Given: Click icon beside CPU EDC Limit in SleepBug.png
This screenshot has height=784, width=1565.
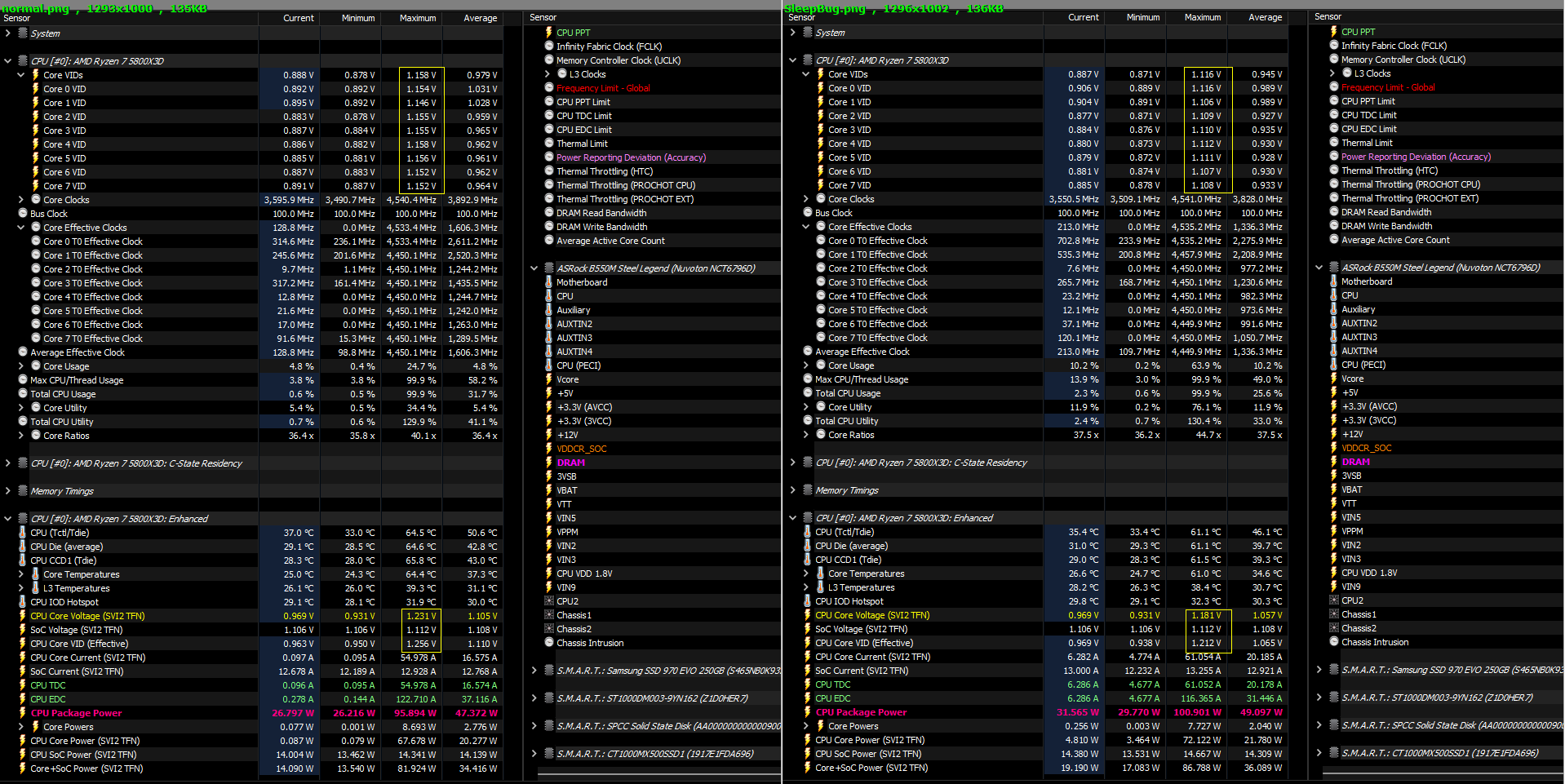Looking at the screenshot, I should click(1334, 129).
